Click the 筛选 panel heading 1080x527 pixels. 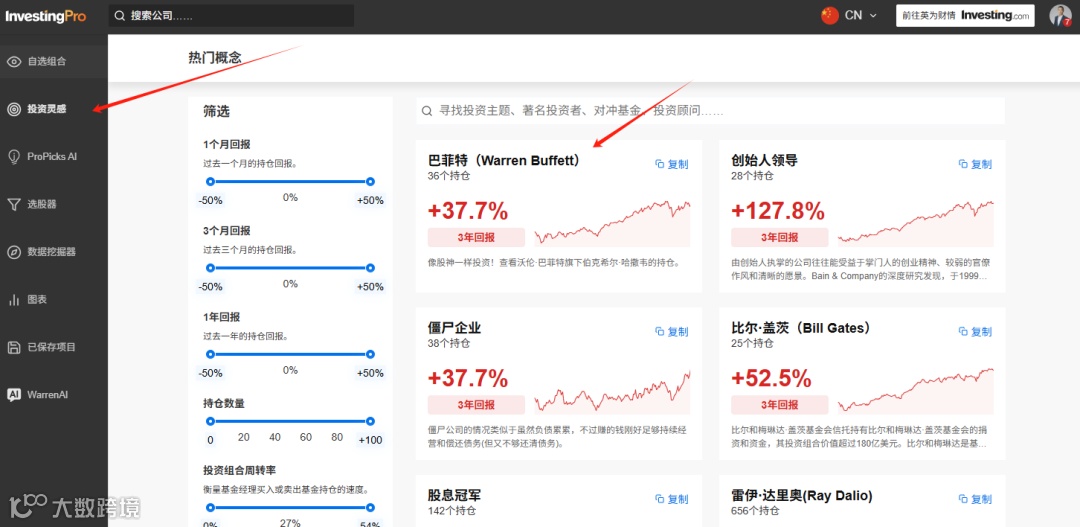pos(216,111)
